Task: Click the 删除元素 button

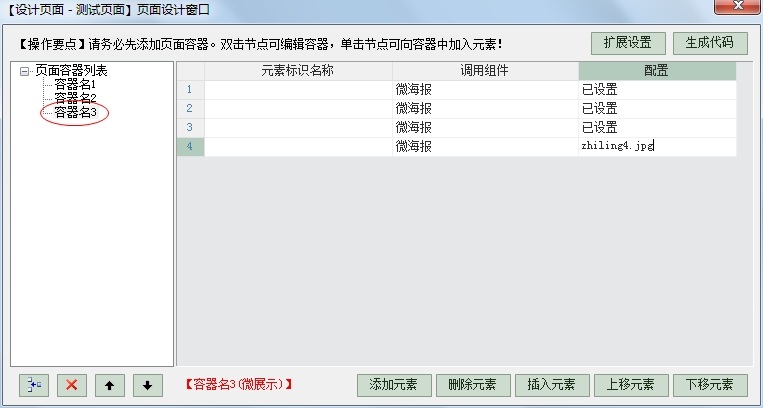Action: [x=472, y=385]
